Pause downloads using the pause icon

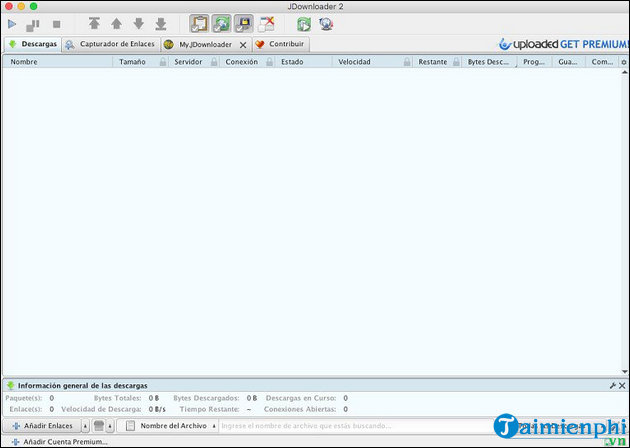[x=33, y=25]
